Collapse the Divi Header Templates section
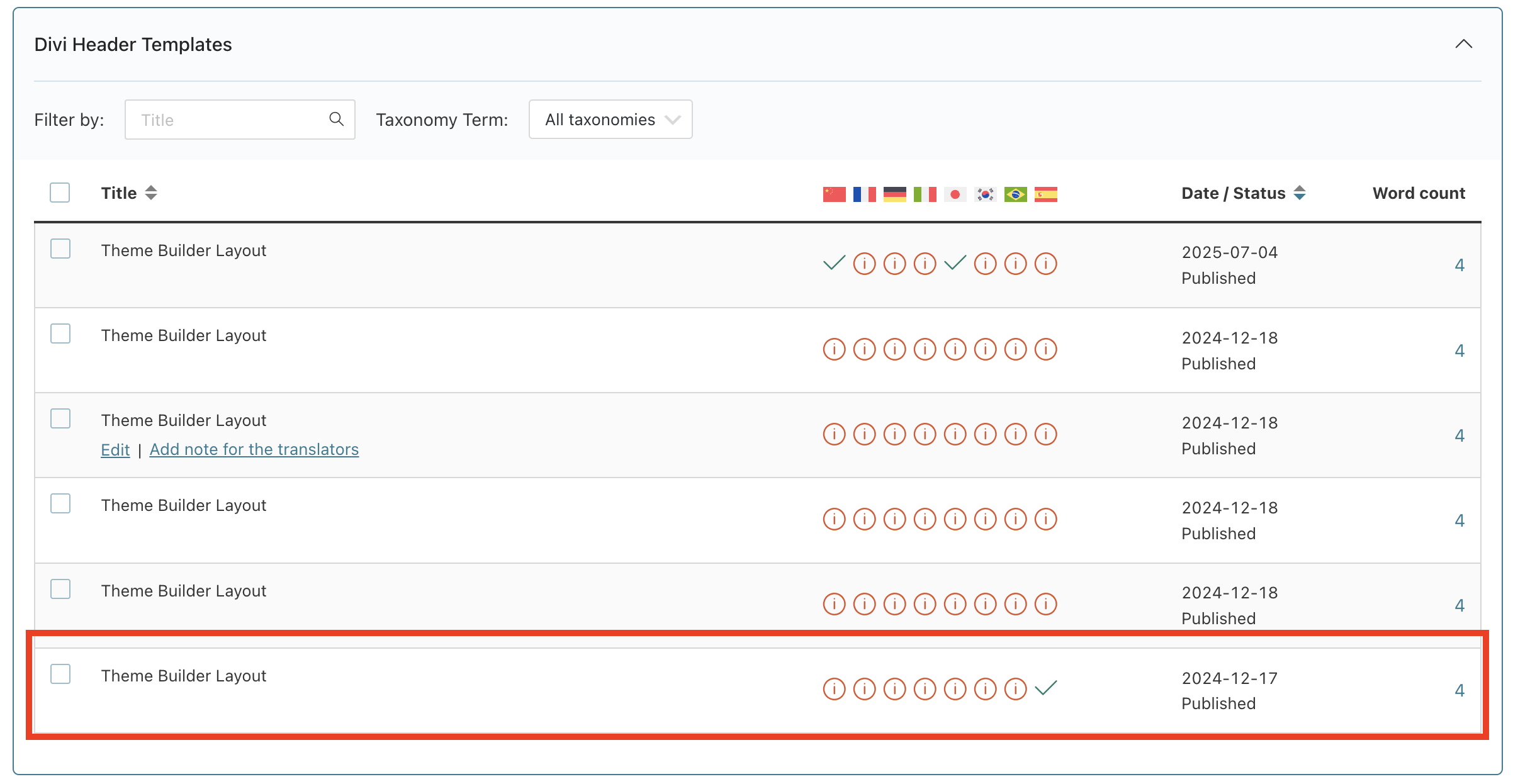This screenshot has height=784, width=1513. (x=1463, y=44)
